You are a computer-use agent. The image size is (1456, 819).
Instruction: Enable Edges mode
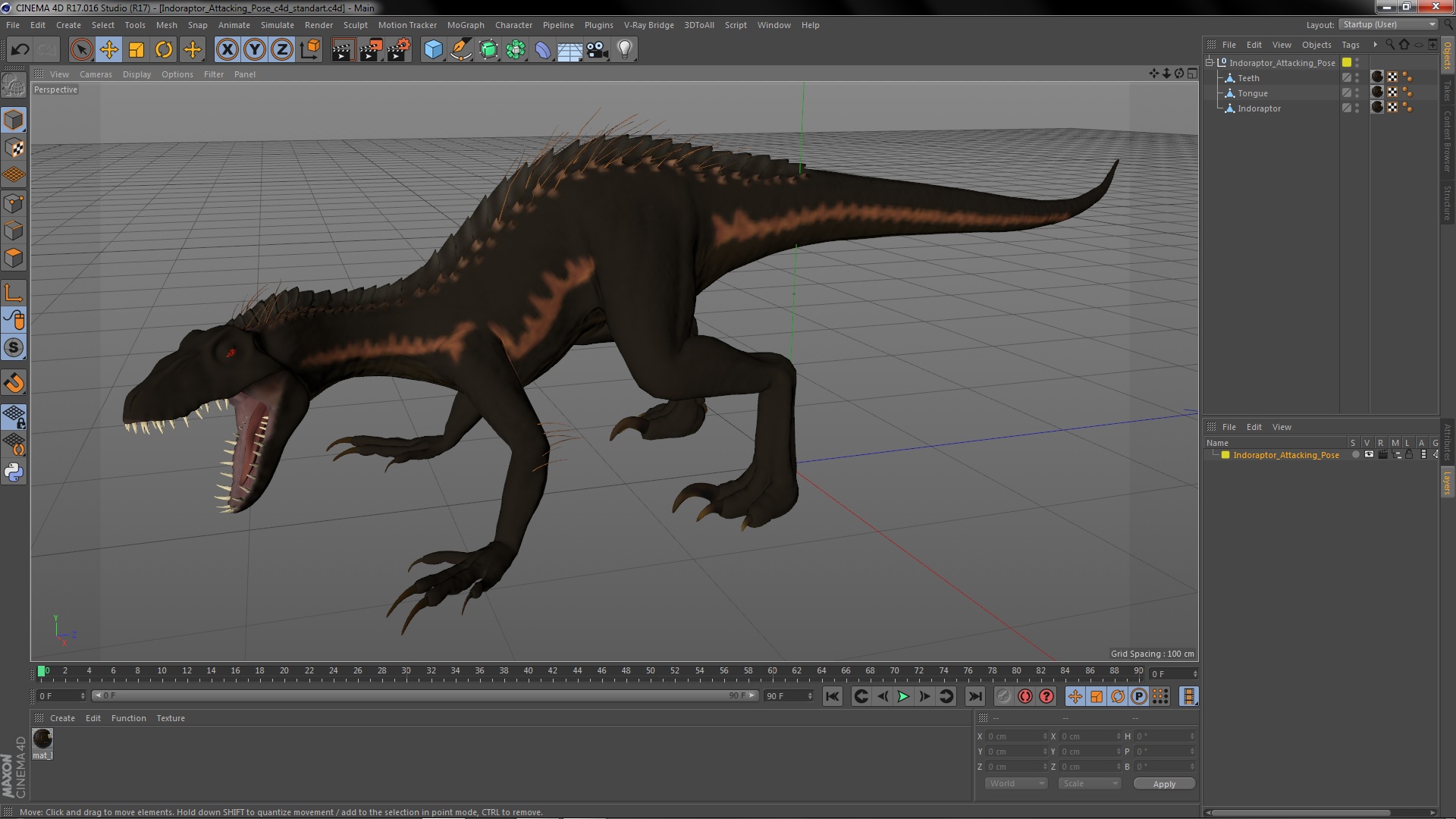[x=14, y=231]
